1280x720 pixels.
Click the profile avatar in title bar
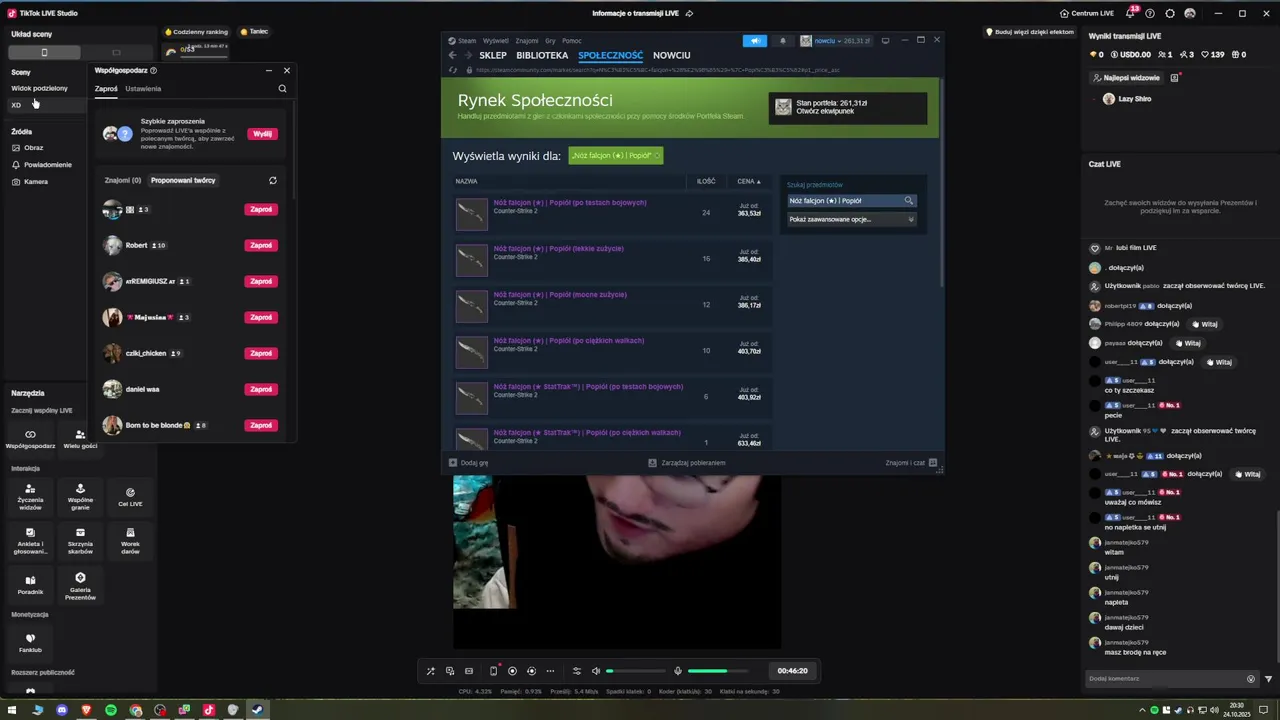point(1190,13)
